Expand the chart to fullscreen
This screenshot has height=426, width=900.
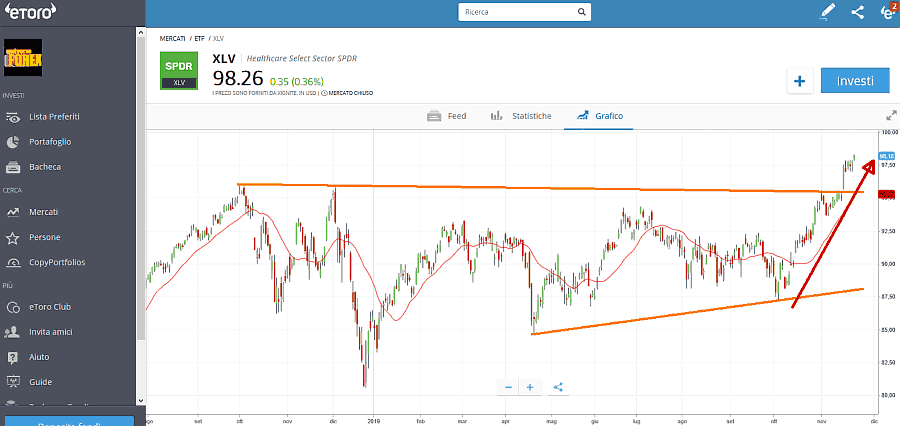(891, 116)
